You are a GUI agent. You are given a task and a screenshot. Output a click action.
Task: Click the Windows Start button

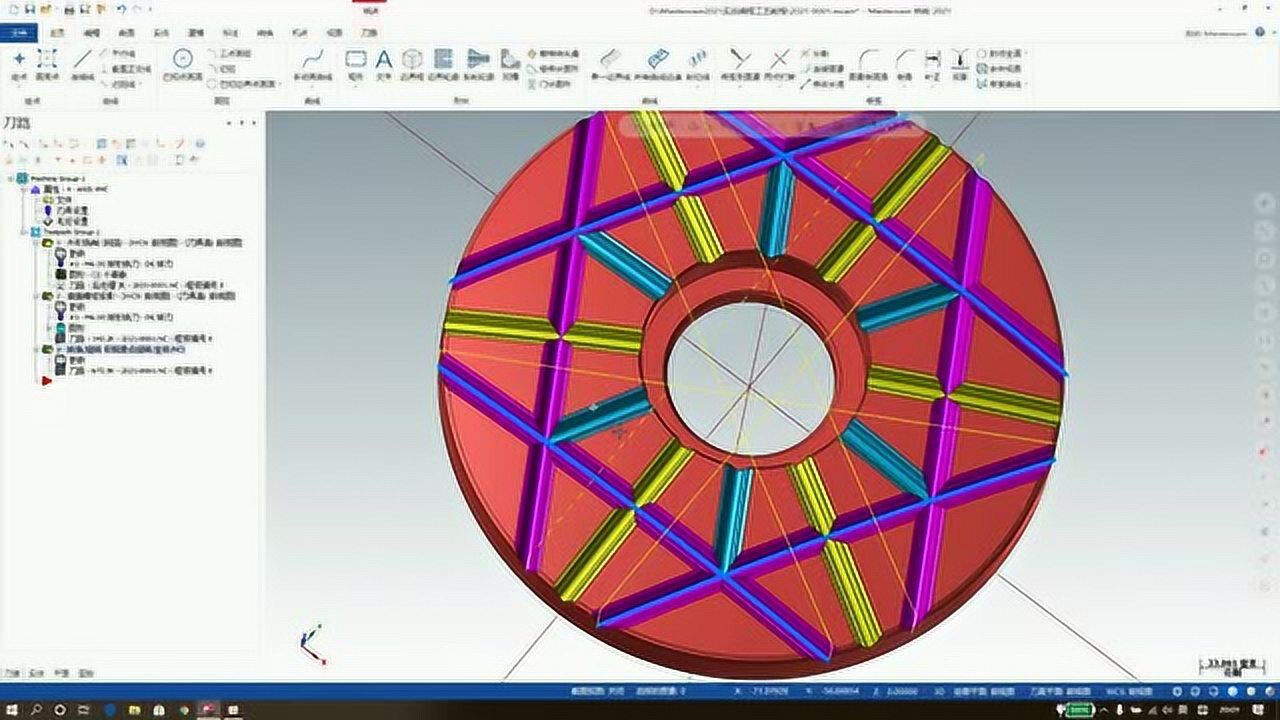[x=11, y=709]
